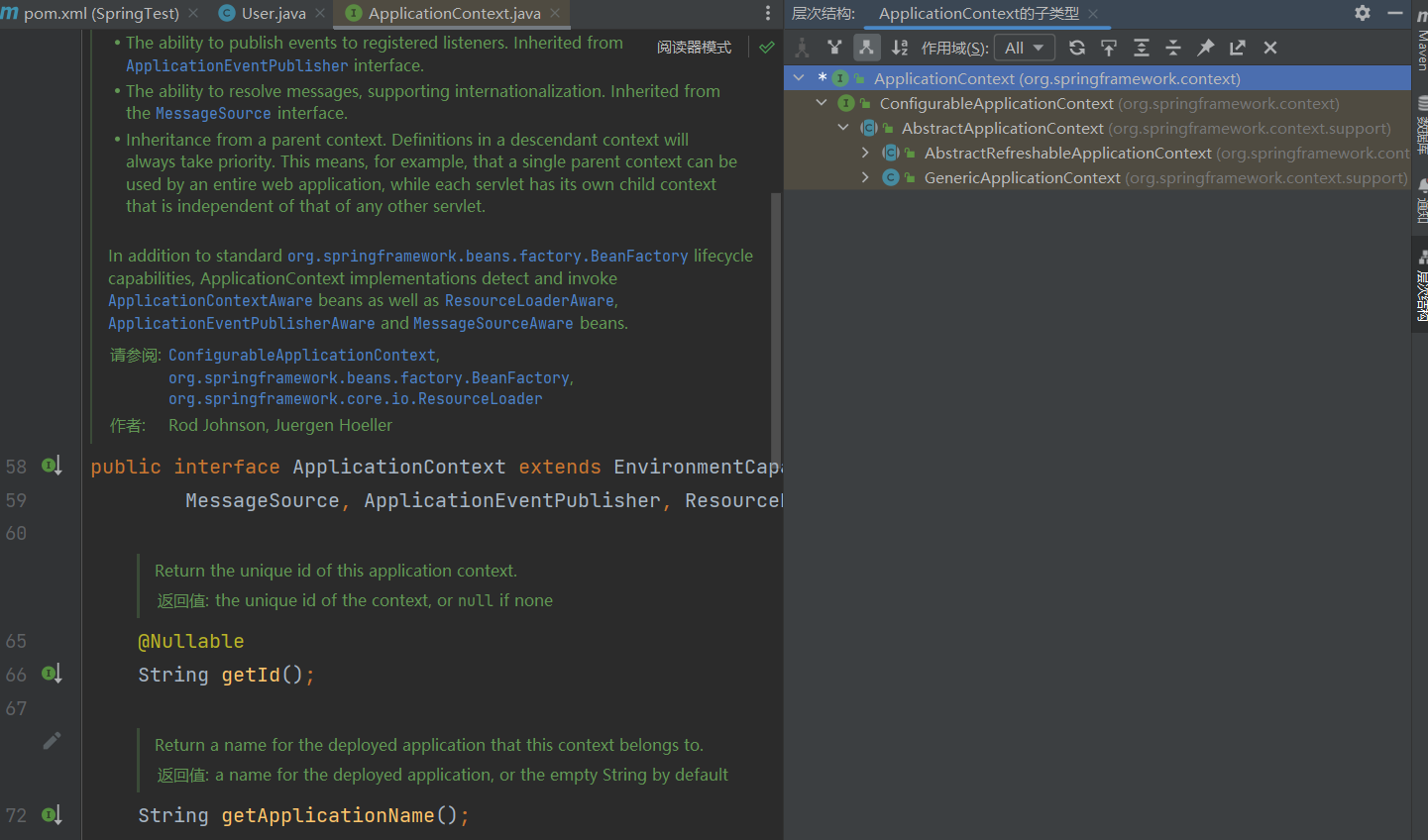Close the pom.xml editor tab

pyautogui.click(x=193, y=13)
